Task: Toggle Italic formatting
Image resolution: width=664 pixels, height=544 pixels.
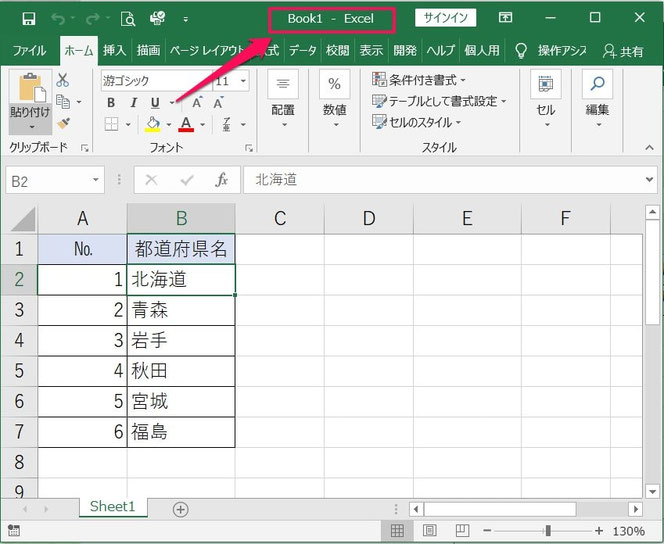Action: [133, 102]
